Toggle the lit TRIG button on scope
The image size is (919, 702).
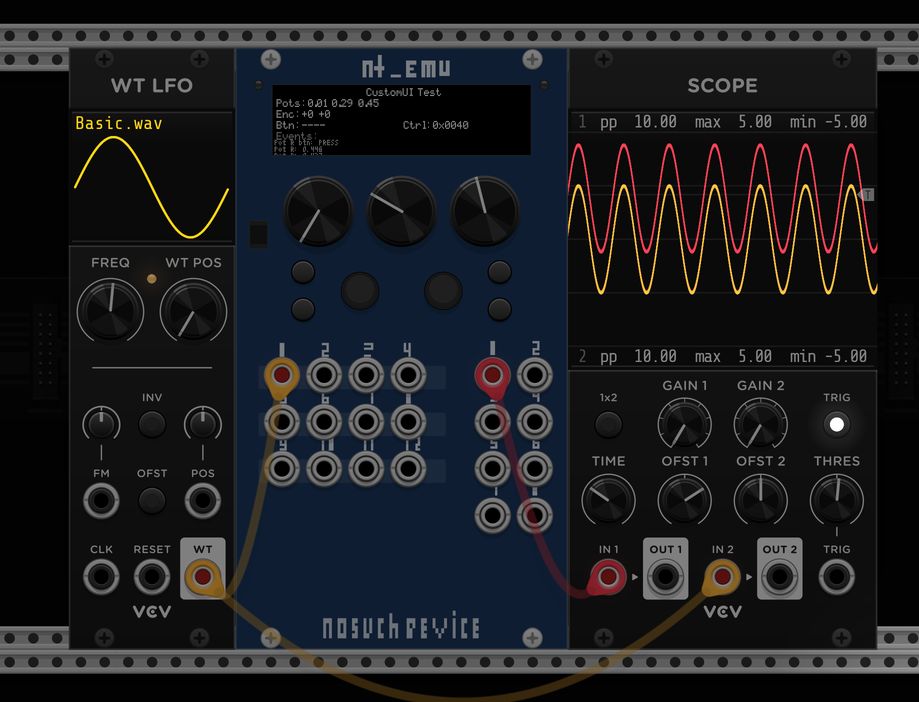point(836,424)
